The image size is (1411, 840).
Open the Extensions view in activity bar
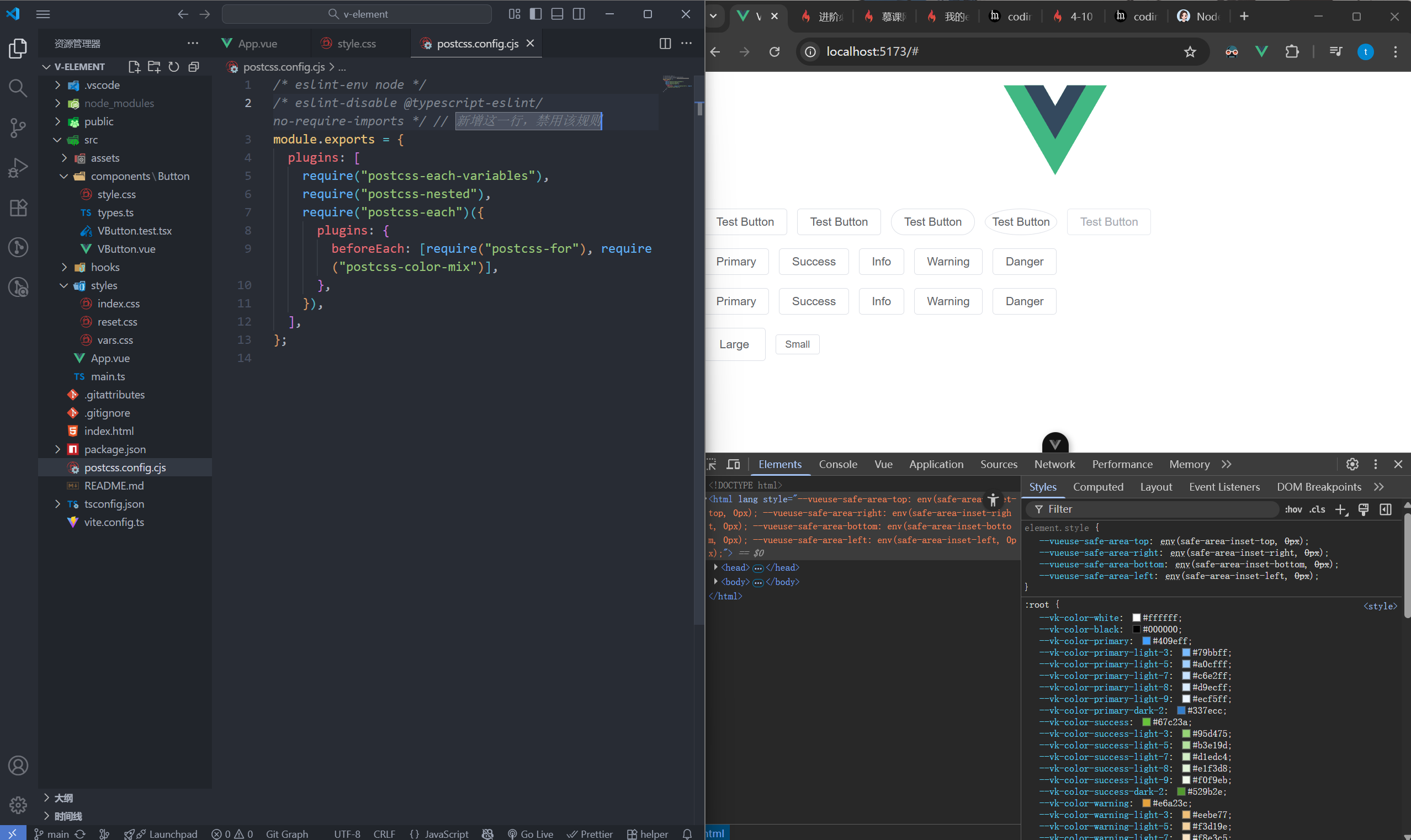point(18,208)
